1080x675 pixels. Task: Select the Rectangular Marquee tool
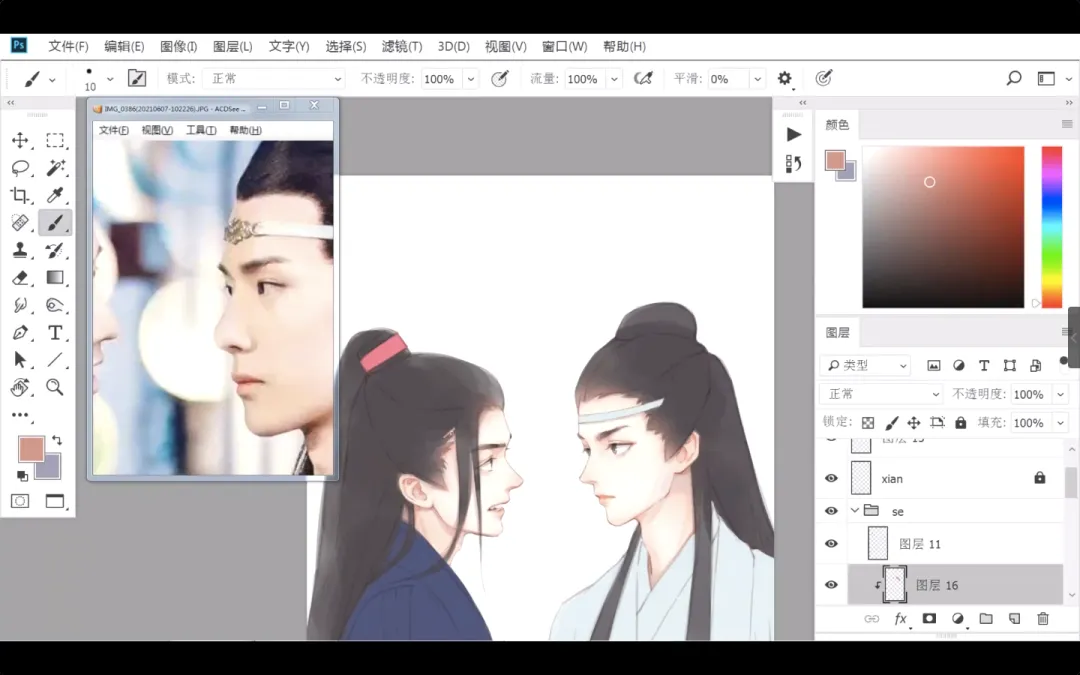55,141
